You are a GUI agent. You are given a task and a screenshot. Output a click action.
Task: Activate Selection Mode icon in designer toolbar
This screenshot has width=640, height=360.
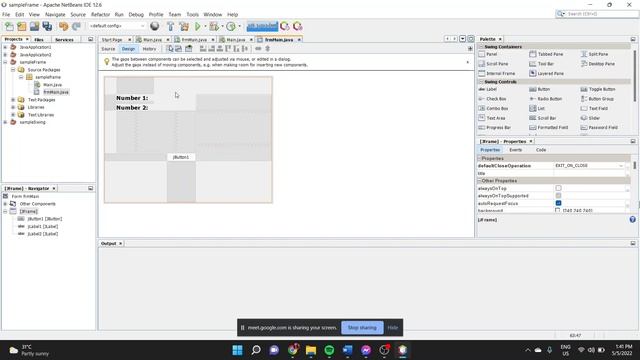click(x=170, y=49)
